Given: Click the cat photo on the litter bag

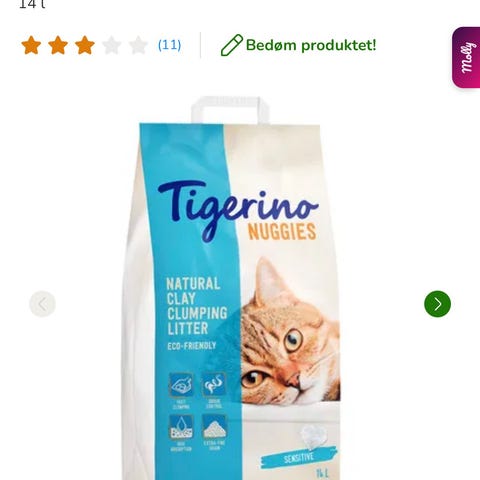Looking at the screenshot, I should [290, 331].
